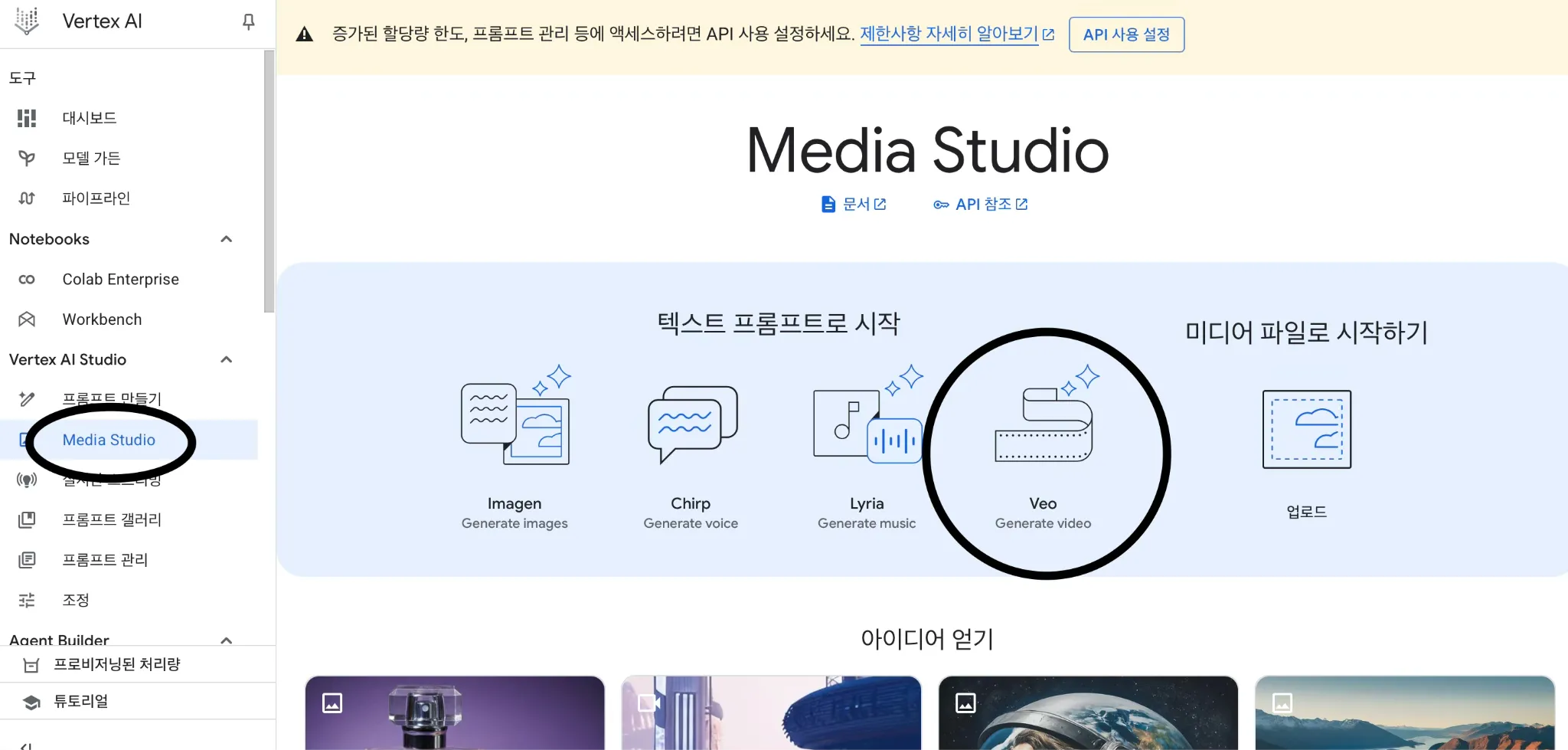Open the purple perfume bottle idea thumbnail
This screenshot has width=1568, height=750.
455,712
